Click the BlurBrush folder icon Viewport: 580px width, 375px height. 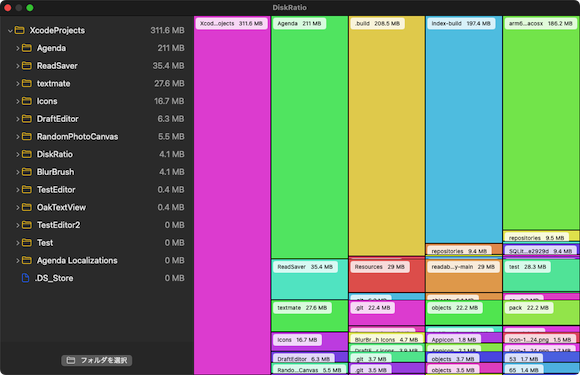pyautogui.click(x=27, y=172)
